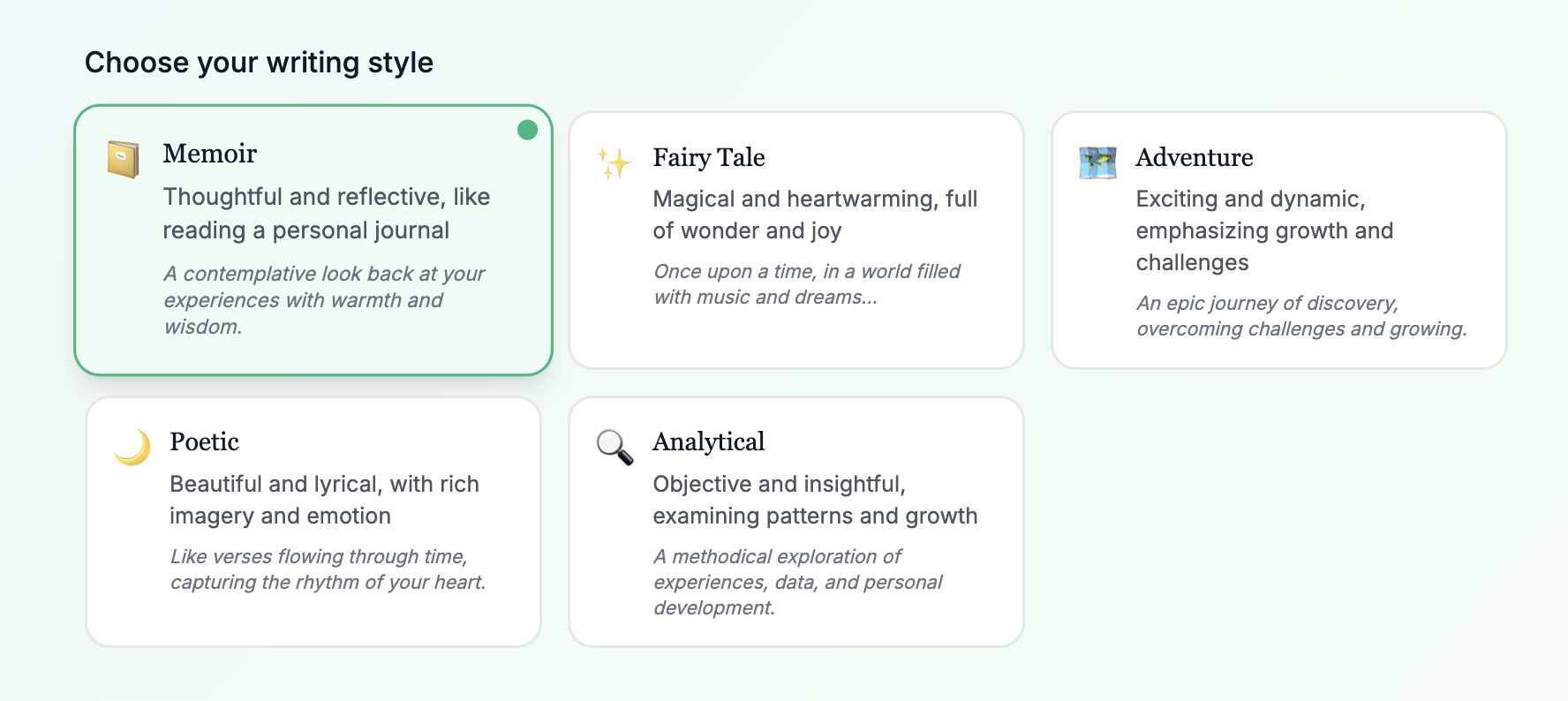Click "Magical and heartwarming" description text

[814, 215]
